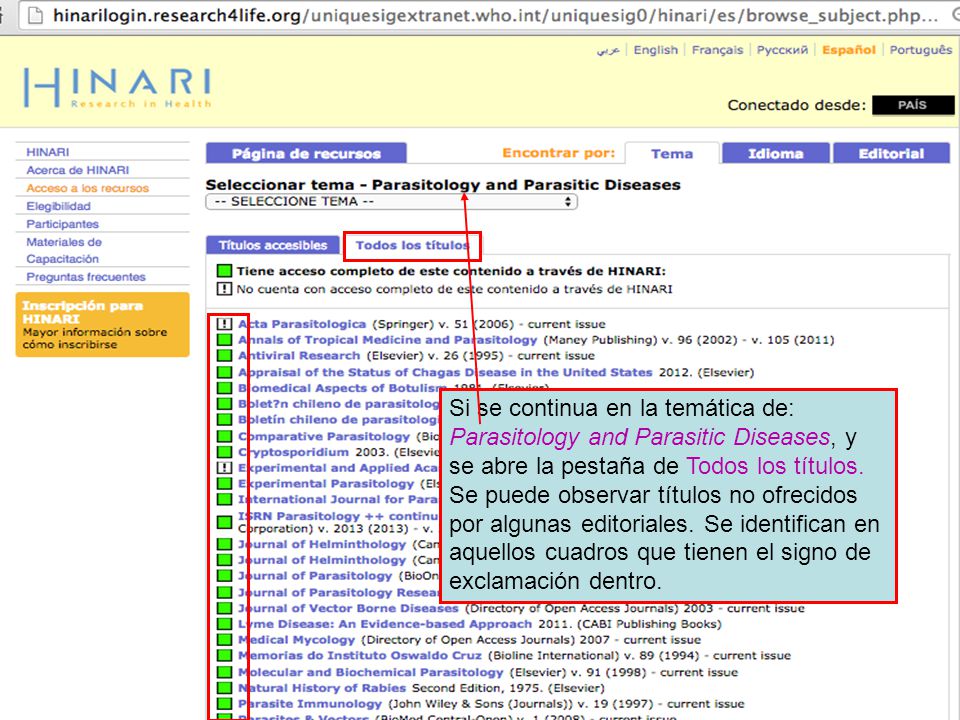
Task: Switch language to Русский
Action: click(x=782, y=50)
